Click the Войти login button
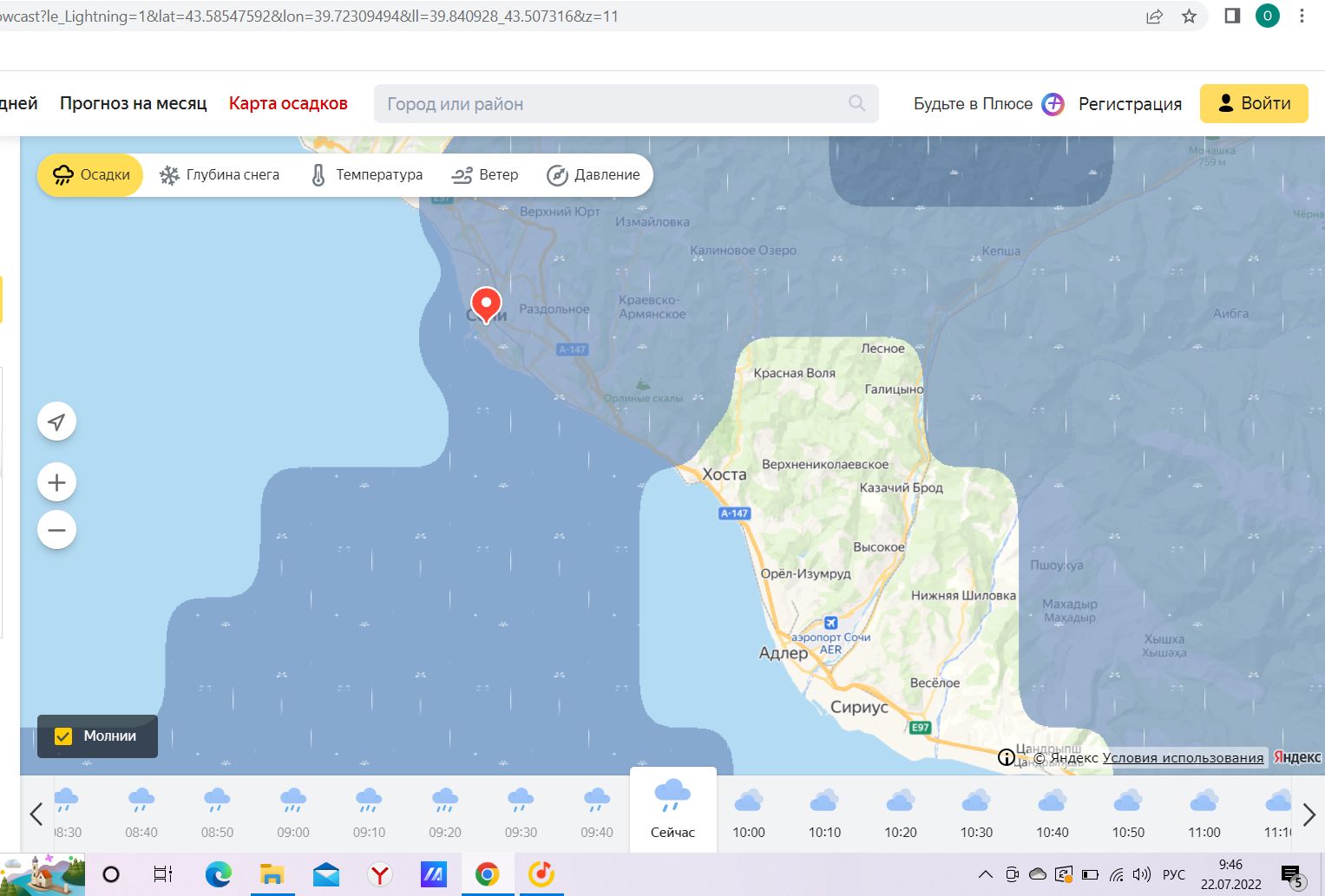This screenshot has width=1325, height=896. [1254, 103]
